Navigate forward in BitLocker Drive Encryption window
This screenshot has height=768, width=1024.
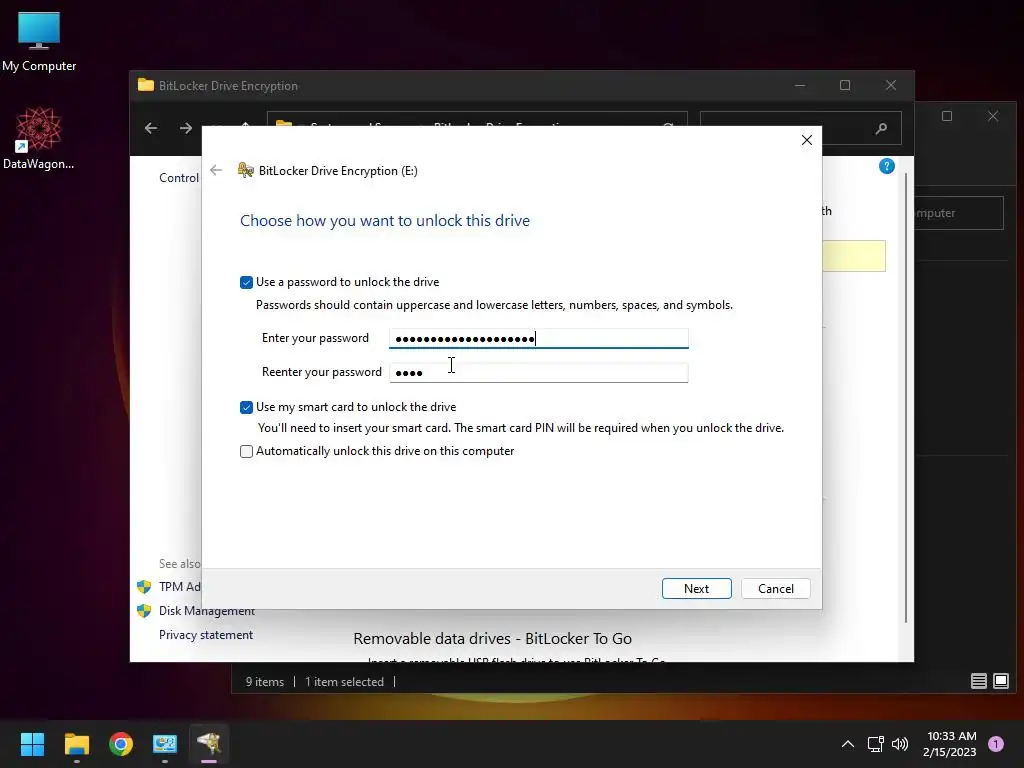tap(186, 128)
